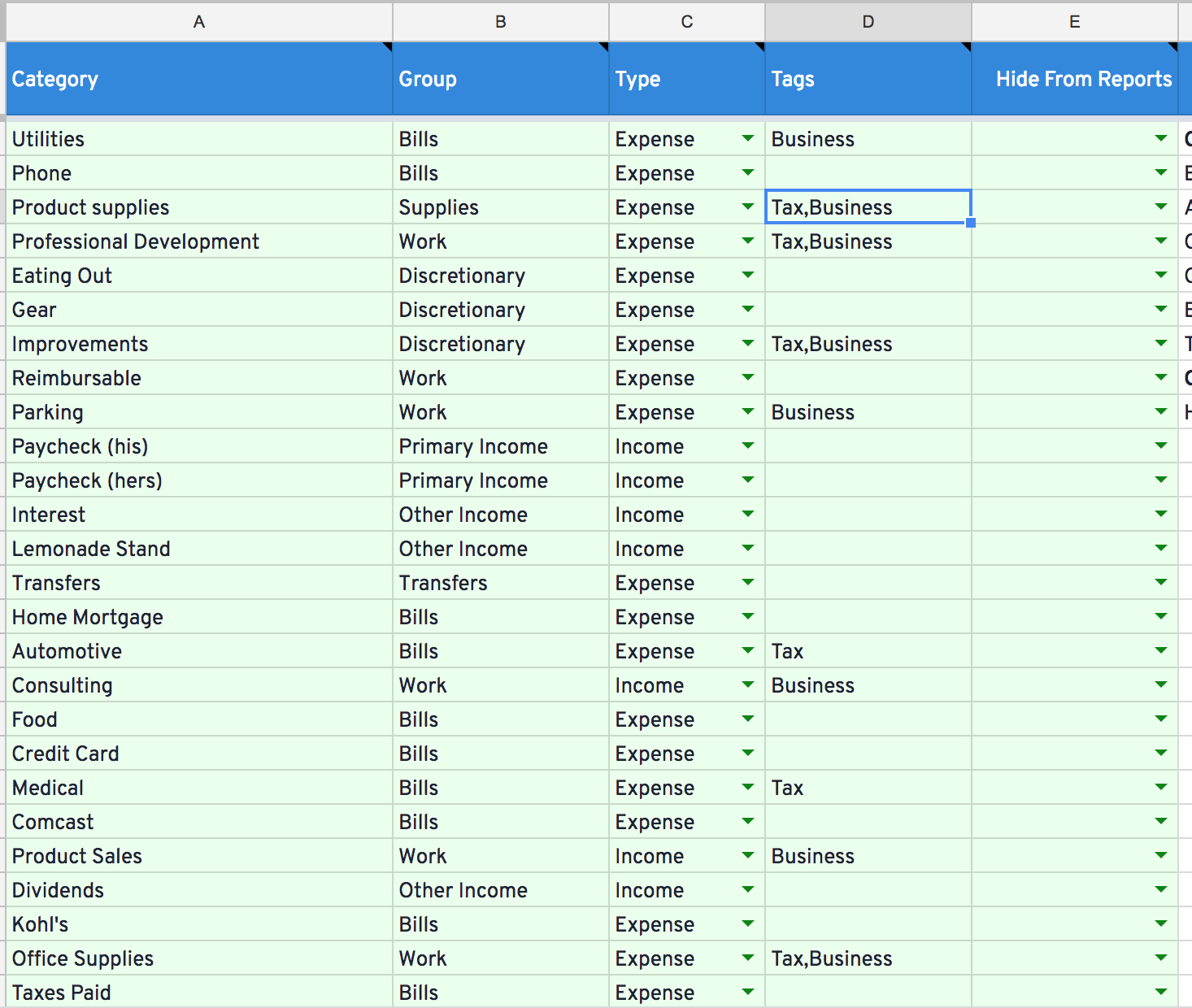Expand Hide From Reports dropdown for Phone
The width and height of the screenshot is (1192, 1008).
coord(1161,173)
